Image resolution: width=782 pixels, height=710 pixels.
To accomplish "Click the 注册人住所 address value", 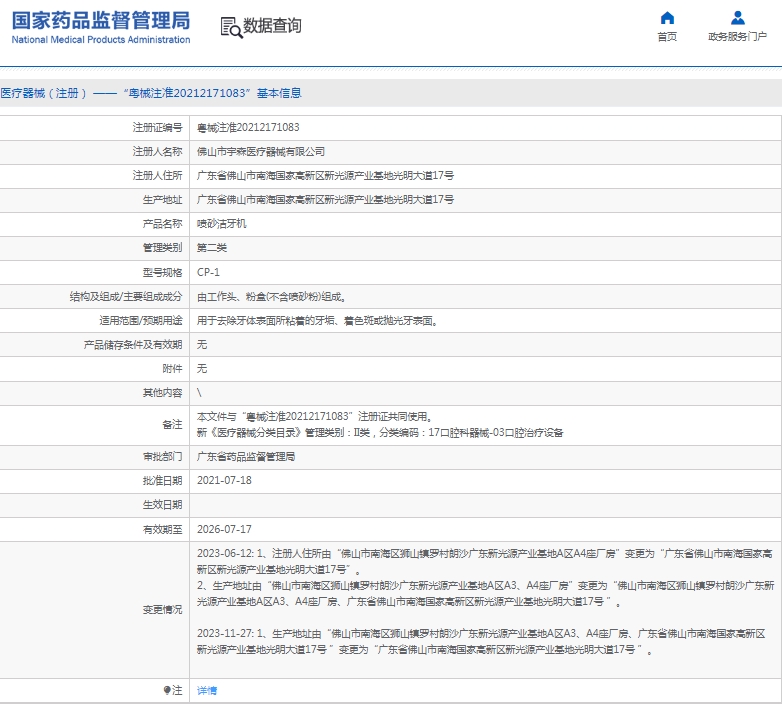I will coord(325,176).
